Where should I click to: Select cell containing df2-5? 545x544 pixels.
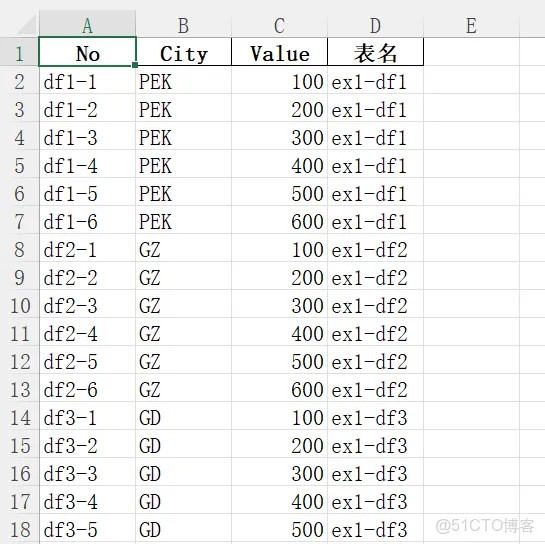click(x=88, y=360)
